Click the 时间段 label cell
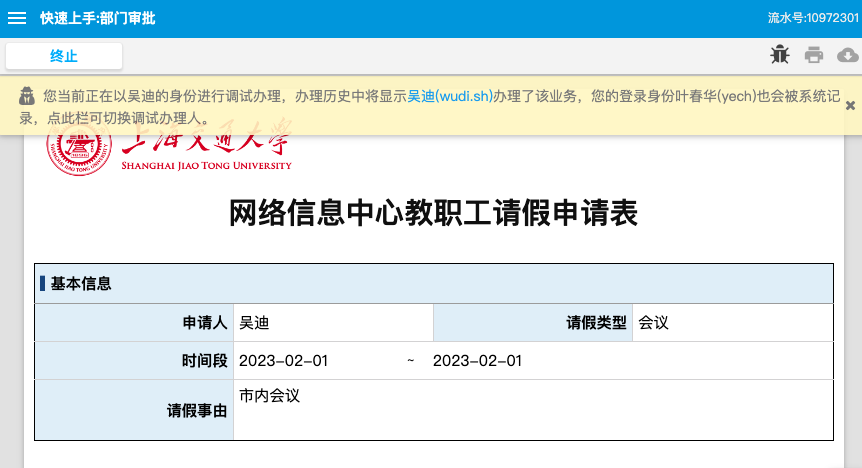862x468 pixels. click(134, 361)
